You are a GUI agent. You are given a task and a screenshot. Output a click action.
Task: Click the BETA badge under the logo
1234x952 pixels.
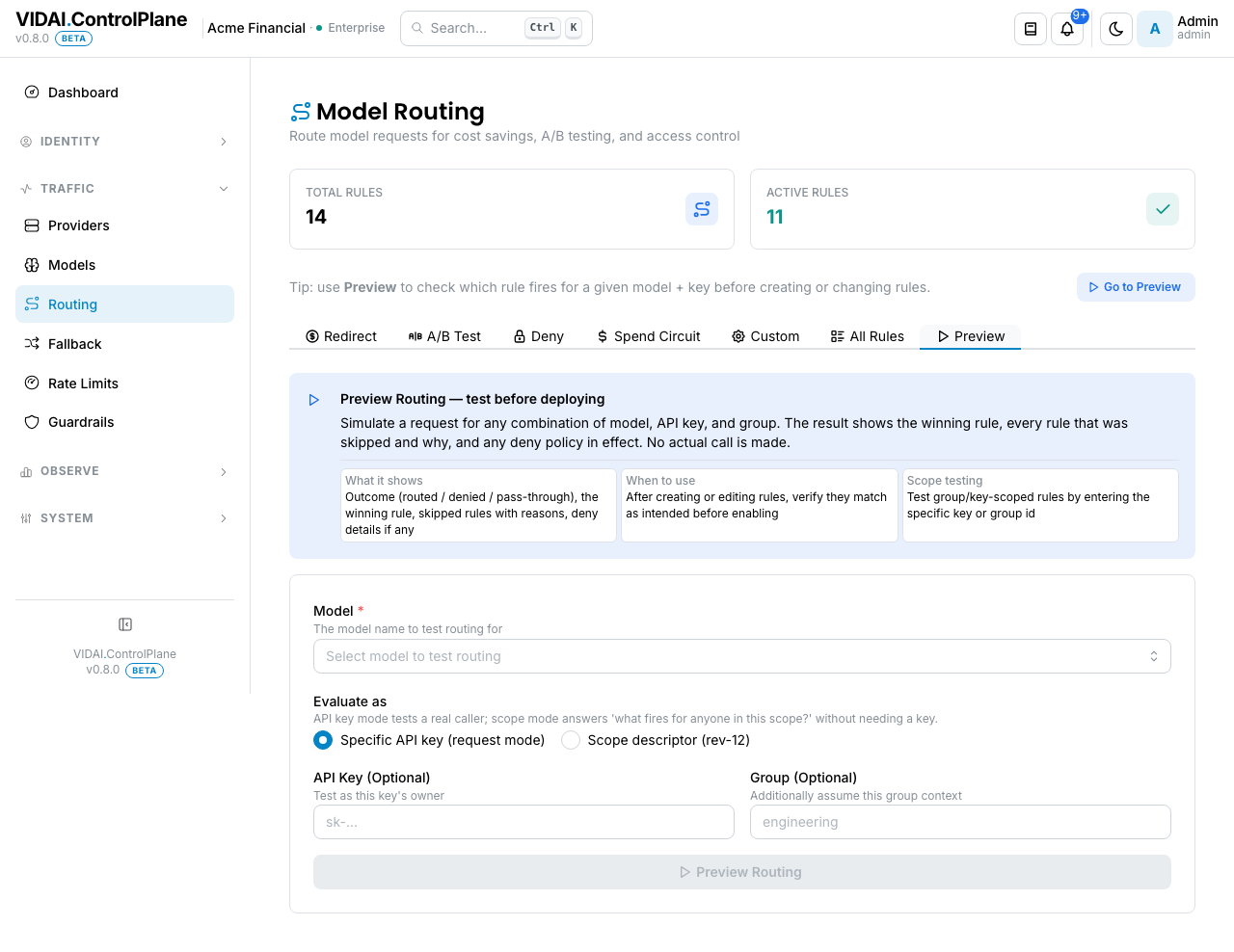74,39
